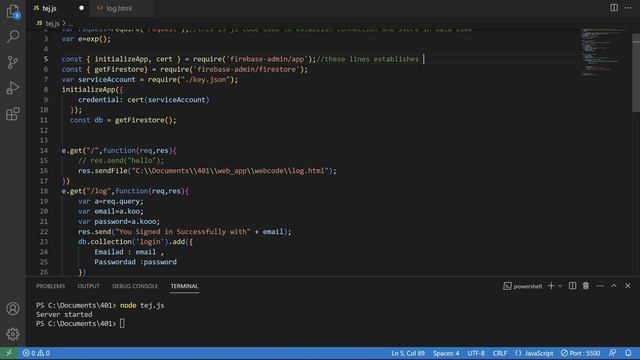Click 'var email=a.koo;' on line 20

[111, 211]
